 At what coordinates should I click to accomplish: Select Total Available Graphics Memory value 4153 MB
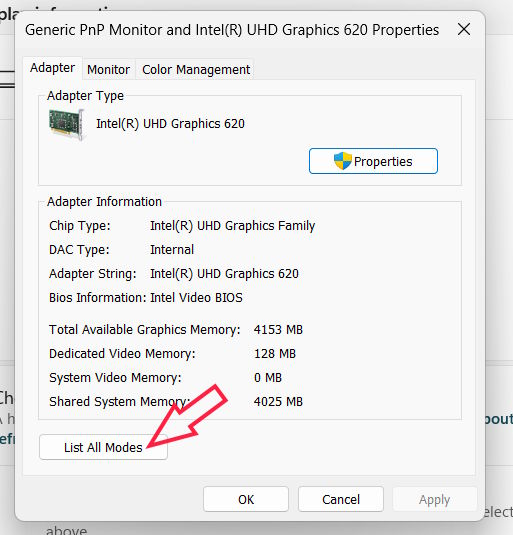(x=278, y=330)
